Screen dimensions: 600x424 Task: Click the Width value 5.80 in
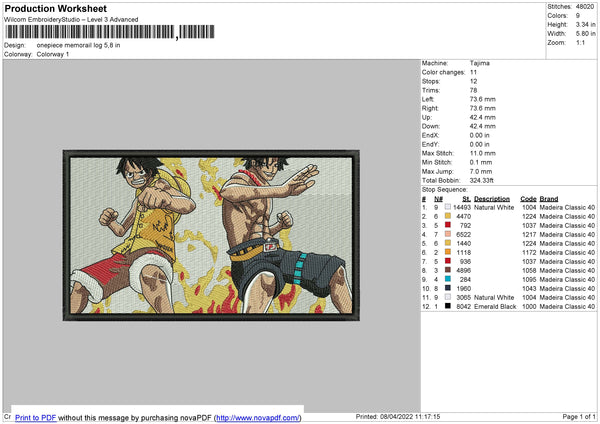586,34
